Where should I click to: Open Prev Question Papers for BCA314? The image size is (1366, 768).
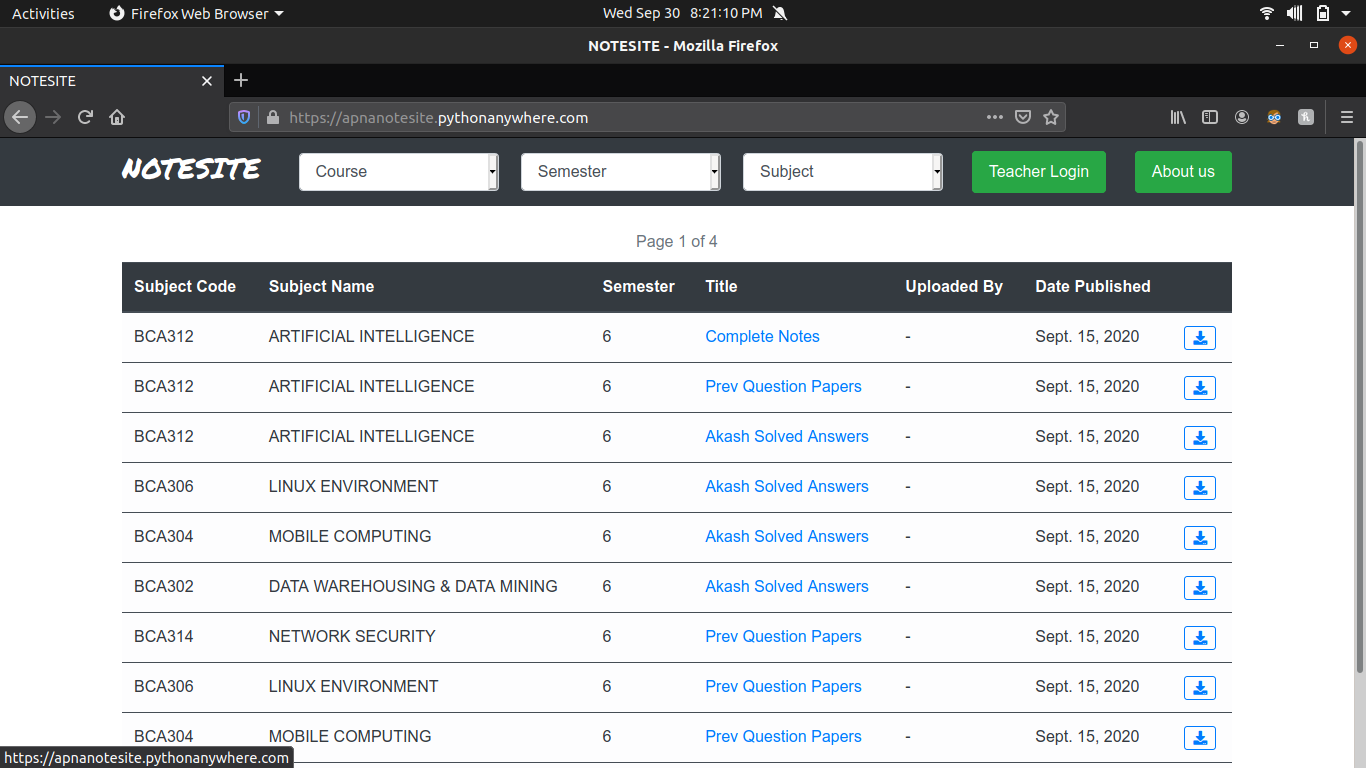click(783, 636)
